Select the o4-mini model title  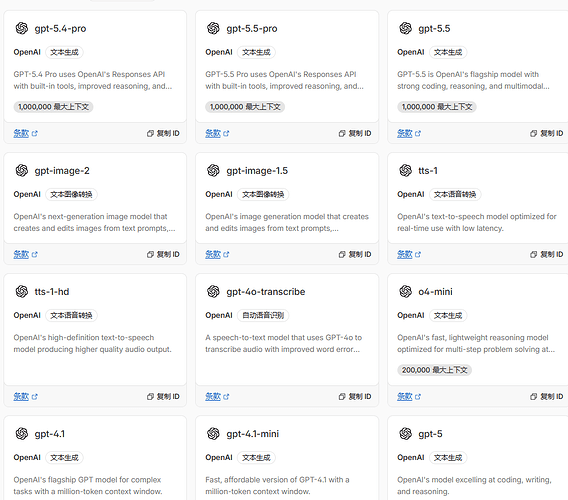(x=435, y=292)
